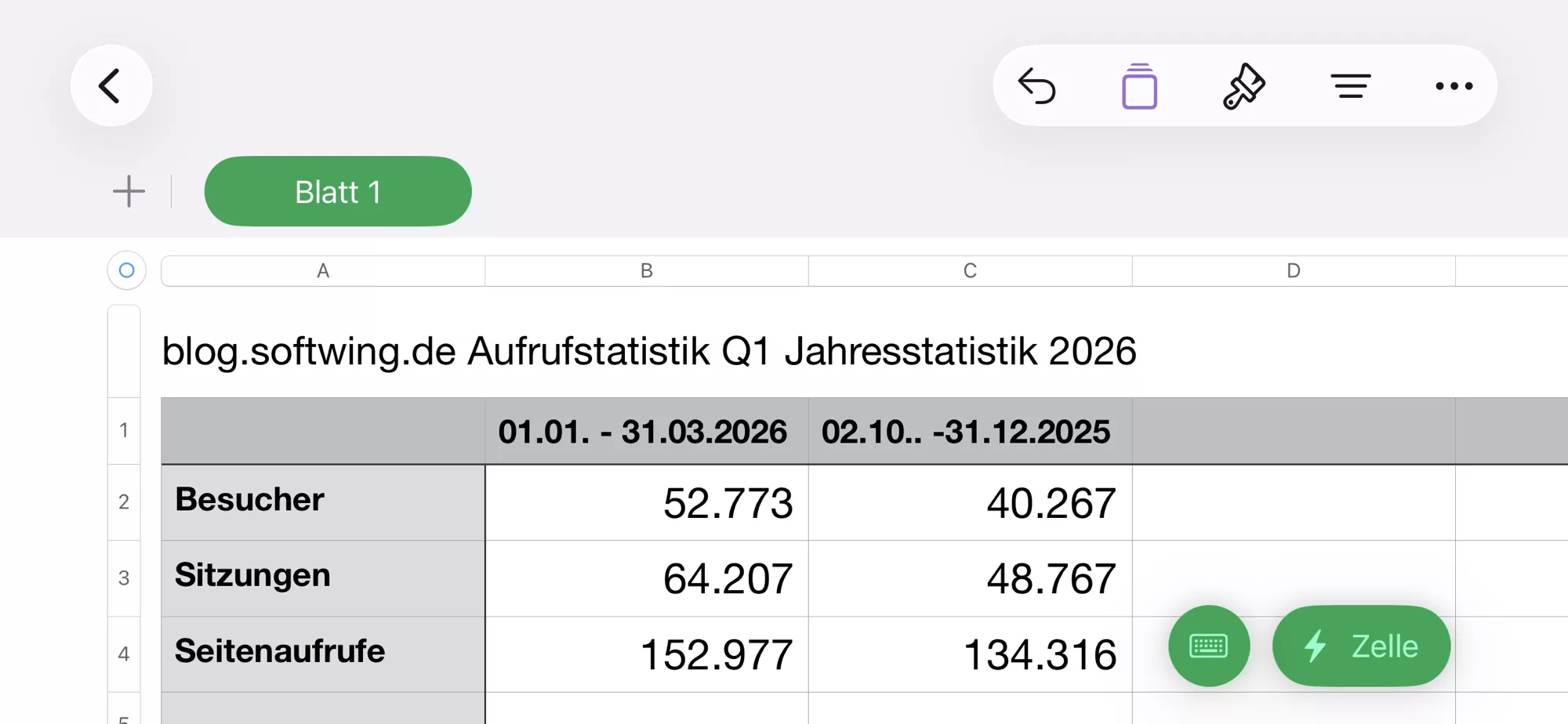
Task: Select row 1 header
Action: coord(124,430)
